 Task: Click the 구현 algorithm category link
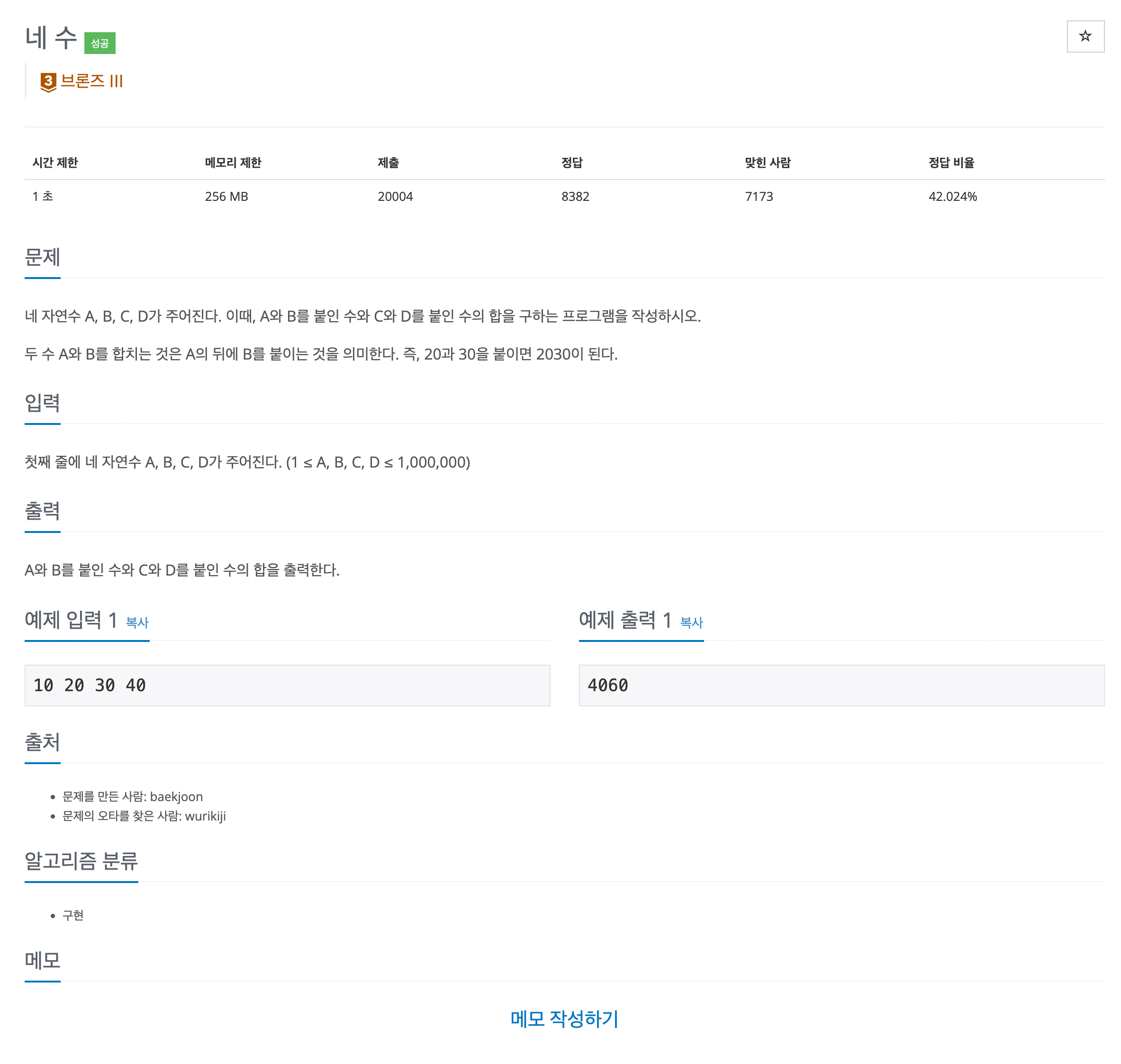point(72,915)
